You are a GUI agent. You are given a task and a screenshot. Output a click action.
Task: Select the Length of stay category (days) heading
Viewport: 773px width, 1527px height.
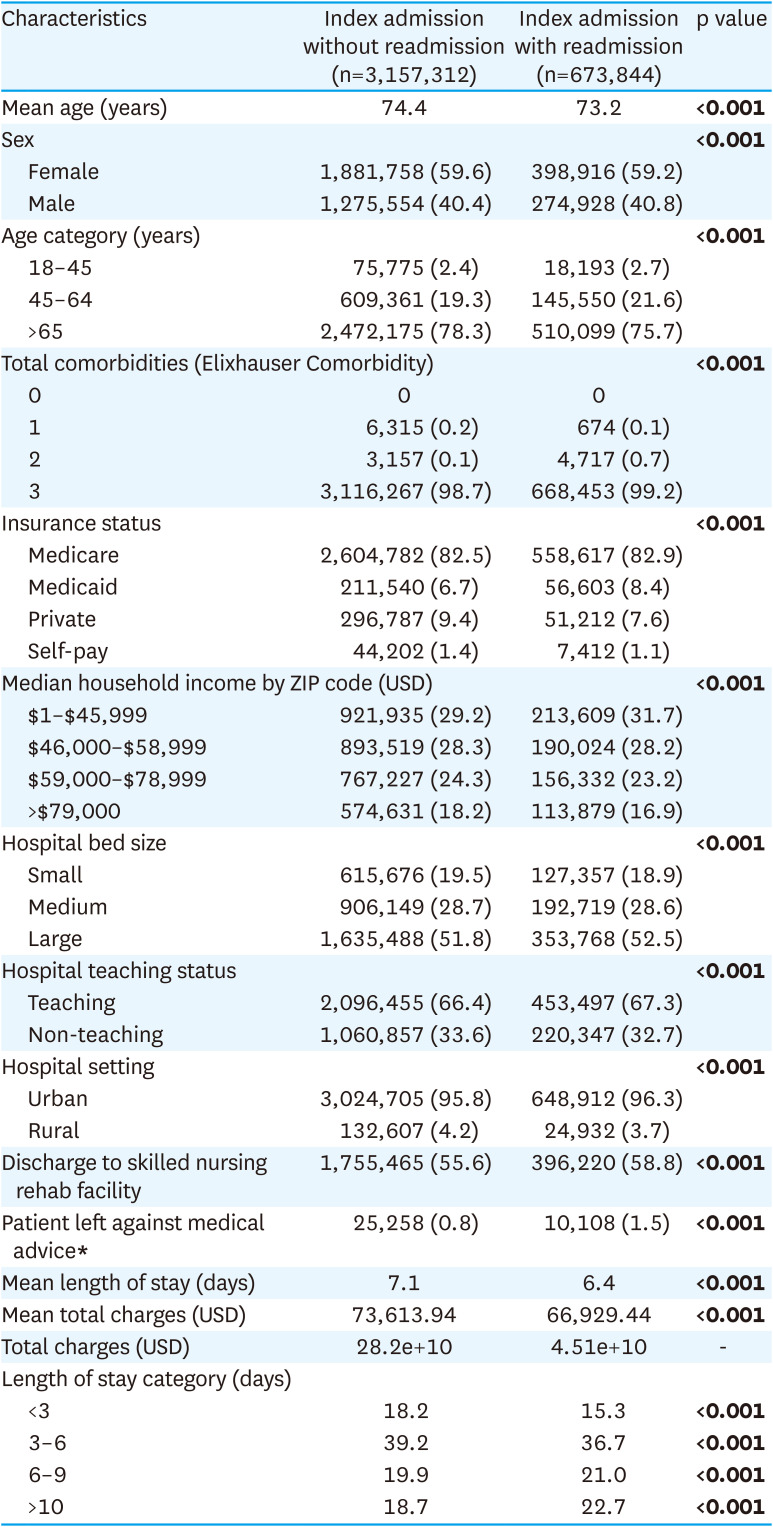(146, 1379)
